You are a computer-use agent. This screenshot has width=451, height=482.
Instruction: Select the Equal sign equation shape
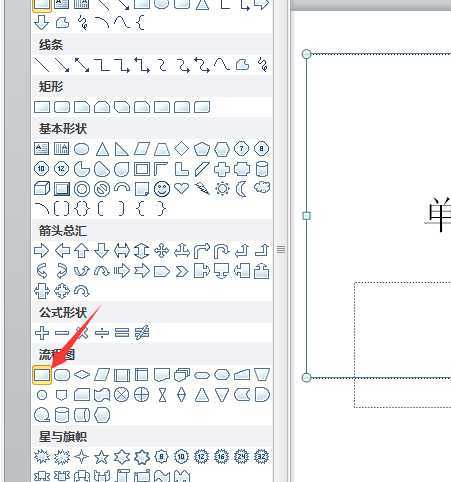pos(122,333)
